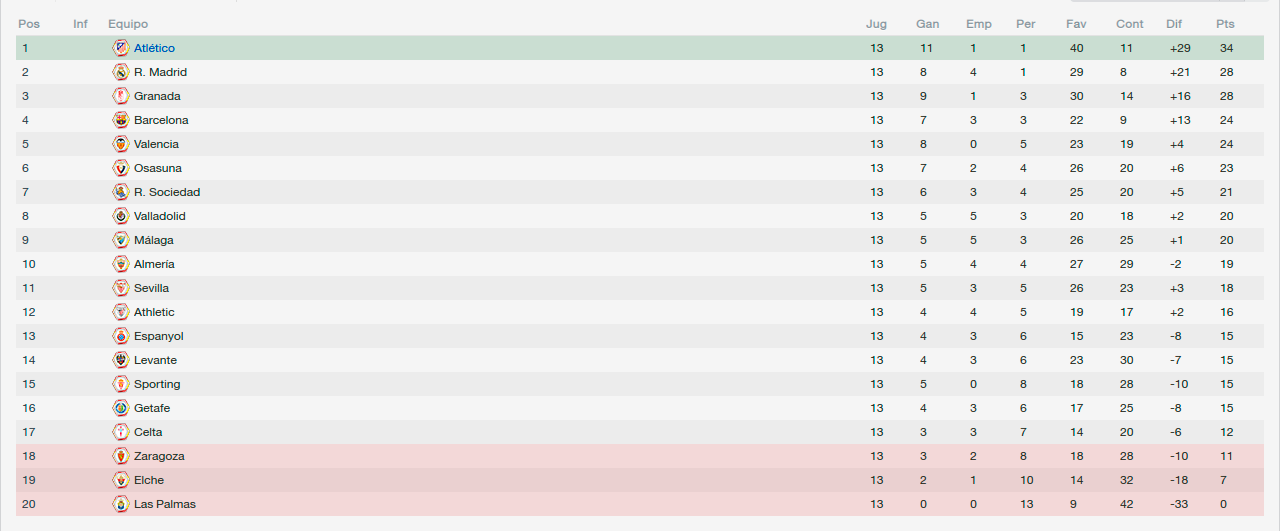Viewport: 1280px width, 531px height.
Task: Click the Pos column header
Action: tap(29, 24)
